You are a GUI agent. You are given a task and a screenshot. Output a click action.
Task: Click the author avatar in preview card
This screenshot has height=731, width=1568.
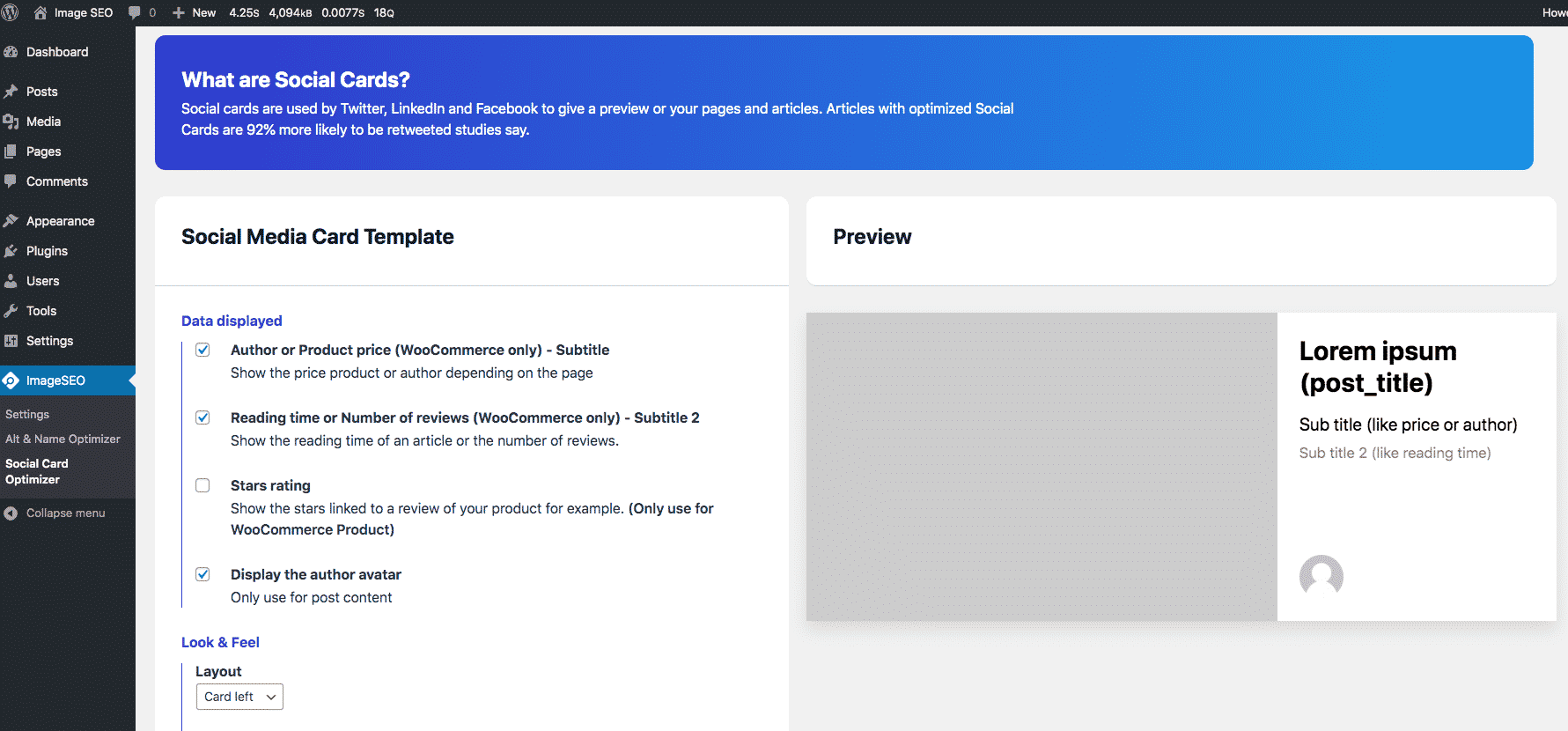tap(1321, 576)
